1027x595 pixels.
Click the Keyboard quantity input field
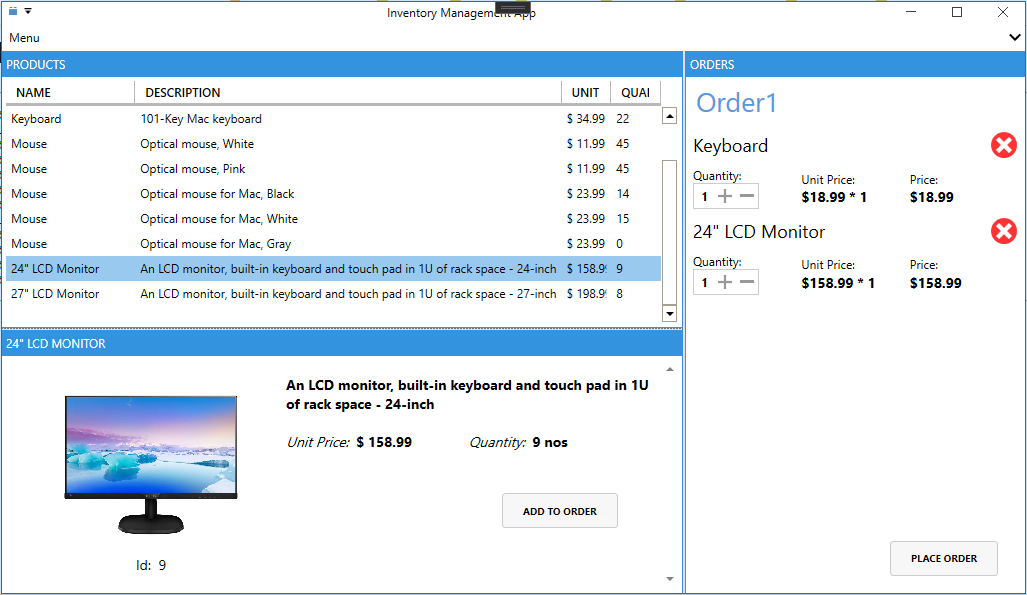click(703, 196)
